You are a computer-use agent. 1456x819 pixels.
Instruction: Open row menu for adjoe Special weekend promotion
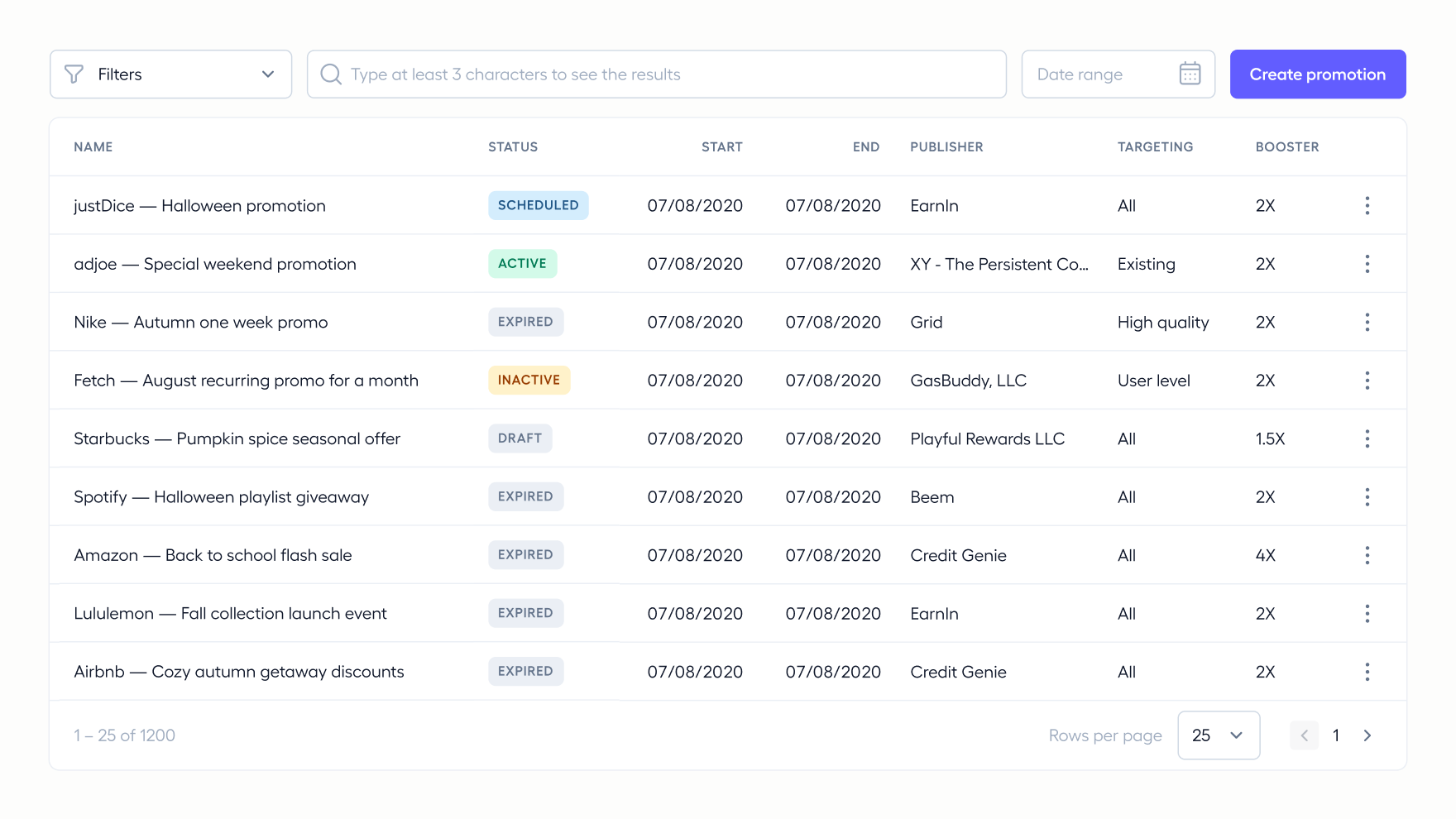(x=1367, y=264)
